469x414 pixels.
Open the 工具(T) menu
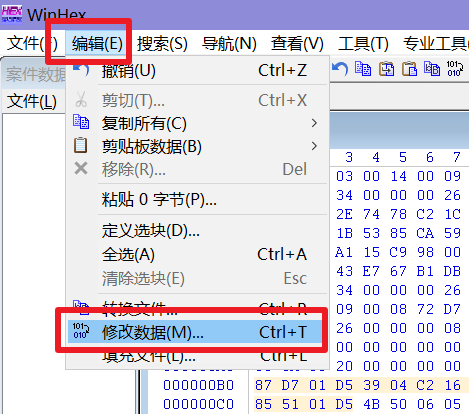coord(363,44)
